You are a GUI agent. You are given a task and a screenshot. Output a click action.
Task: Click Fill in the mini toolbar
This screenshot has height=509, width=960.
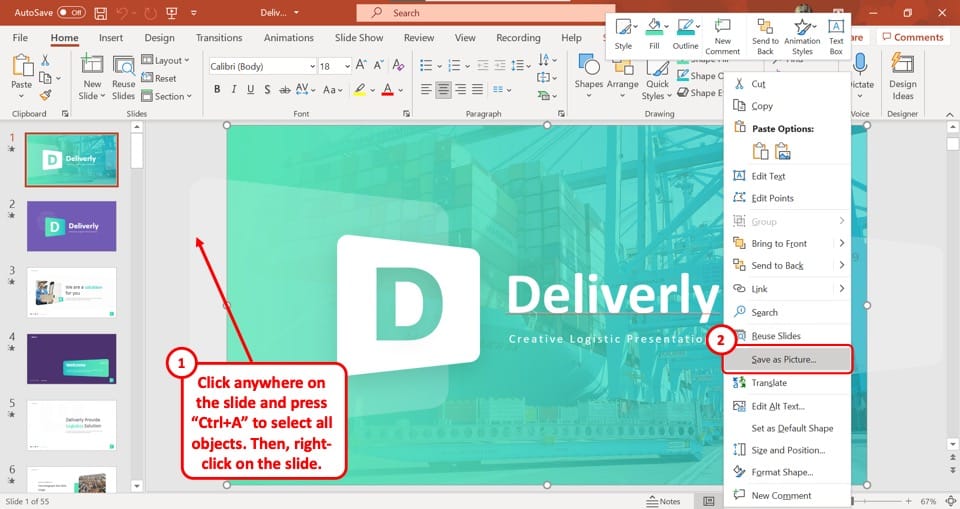click(x=654, y=35)
